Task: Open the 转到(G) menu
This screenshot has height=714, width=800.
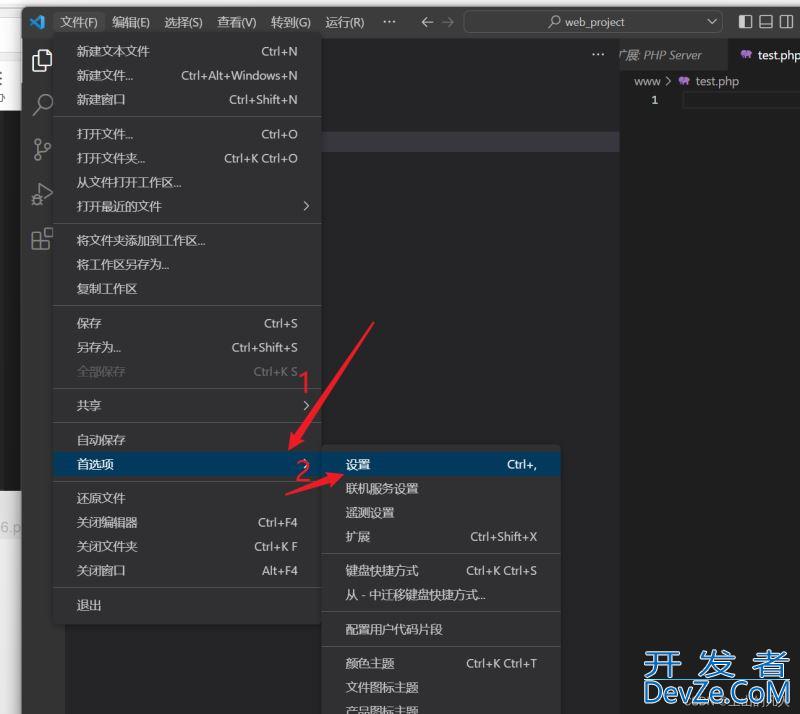Action: (291, 22)
